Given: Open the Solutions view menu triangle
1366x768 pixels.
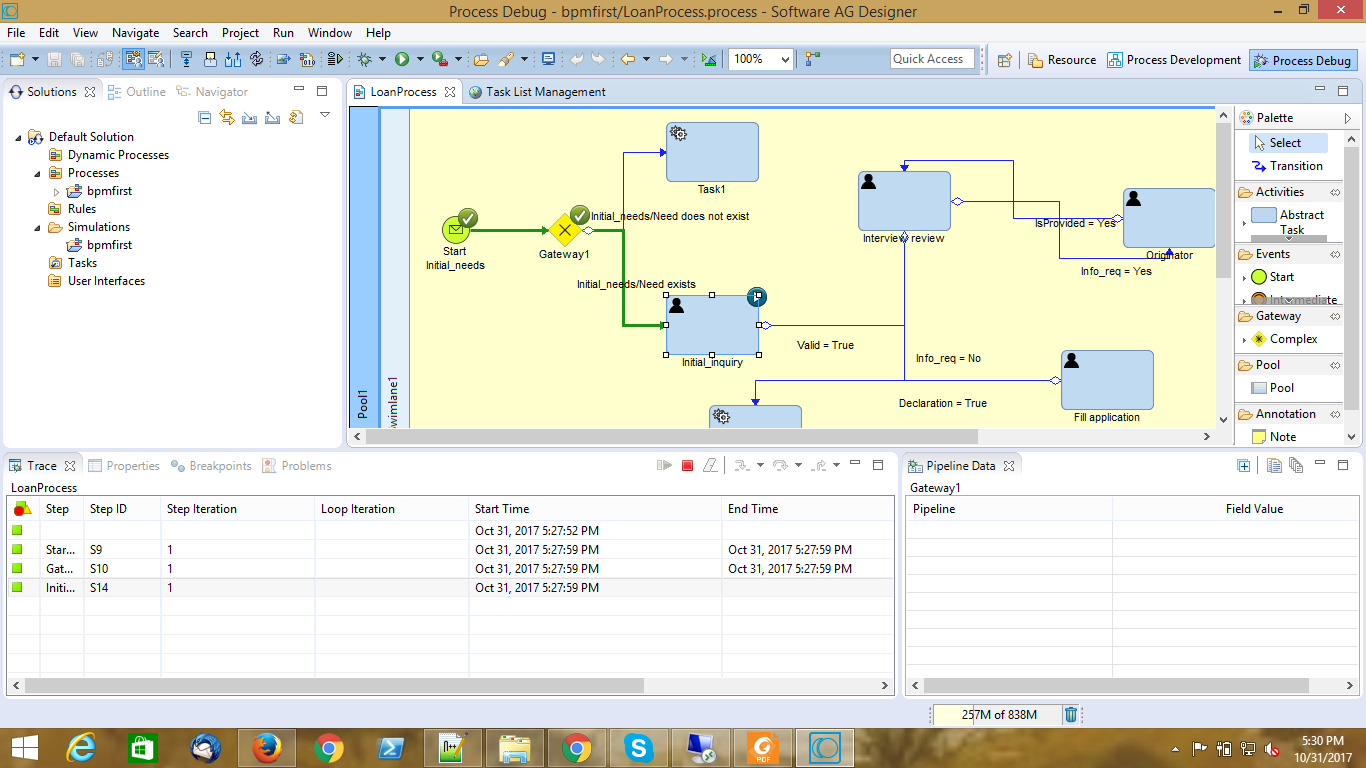Looking at the screenshot, I should tap(325, 115).
